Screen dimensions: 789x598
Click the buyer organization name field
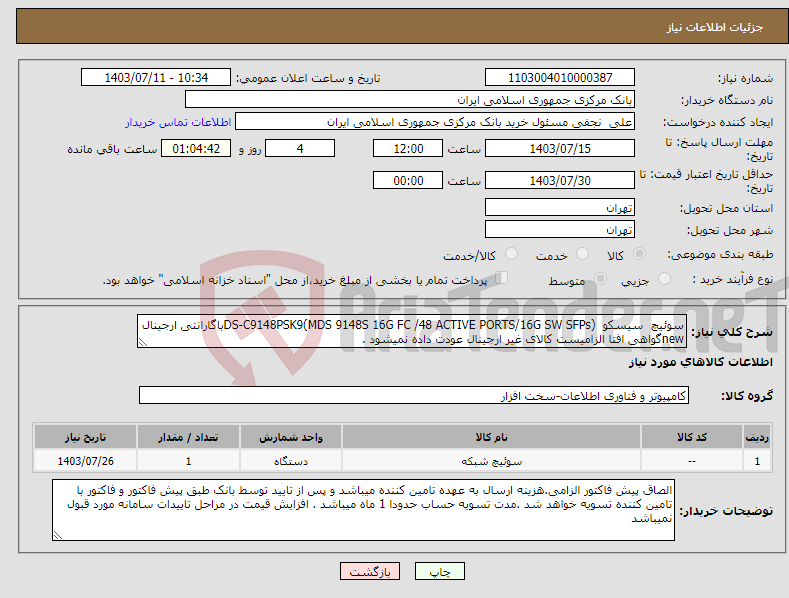coord(410,100)
